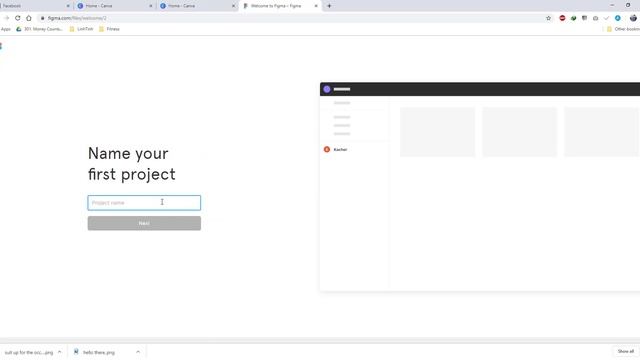Open the hello there.png download
Viewport: 640px width, 360px height.
[95, 352]
